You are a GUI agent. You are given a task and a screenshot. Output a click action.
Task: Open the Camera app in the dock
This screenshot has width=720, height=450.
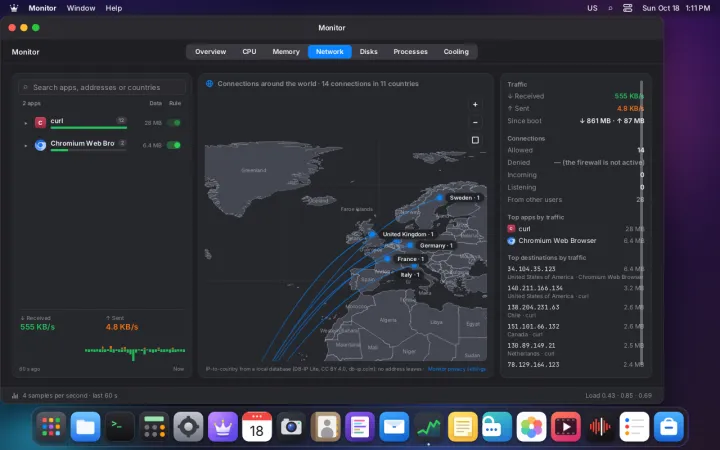(291, 427)
